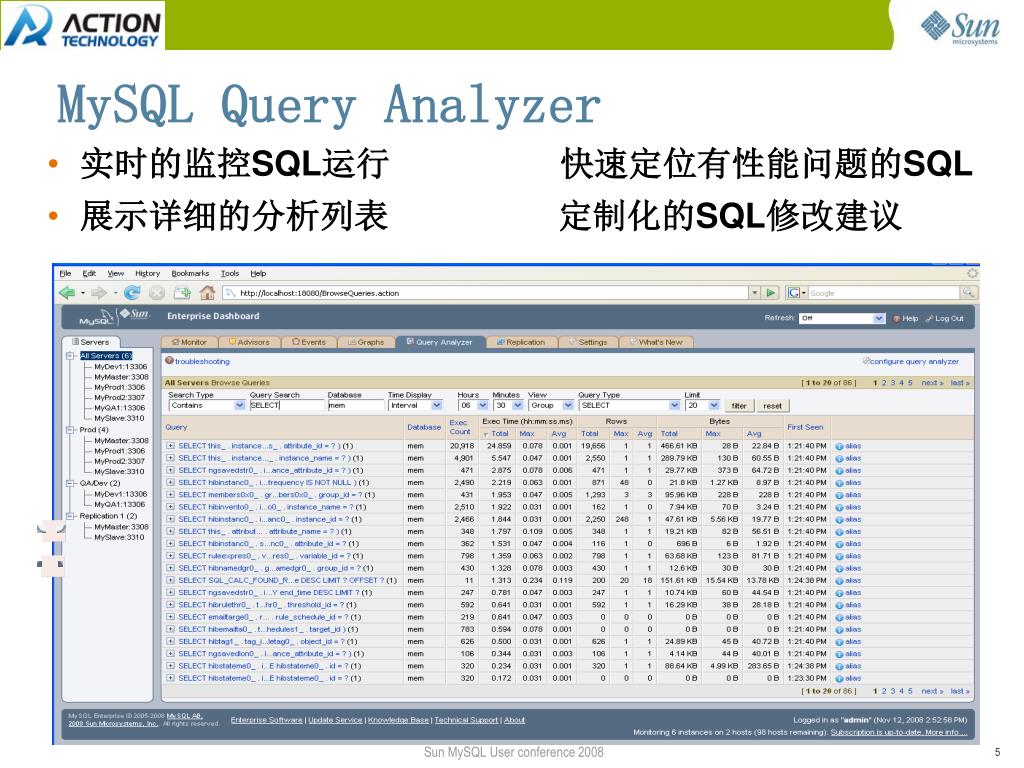This screenshot has width=1024, height=768.
Task: Open the Hours dropdown
Action: [x=473, y=406]
